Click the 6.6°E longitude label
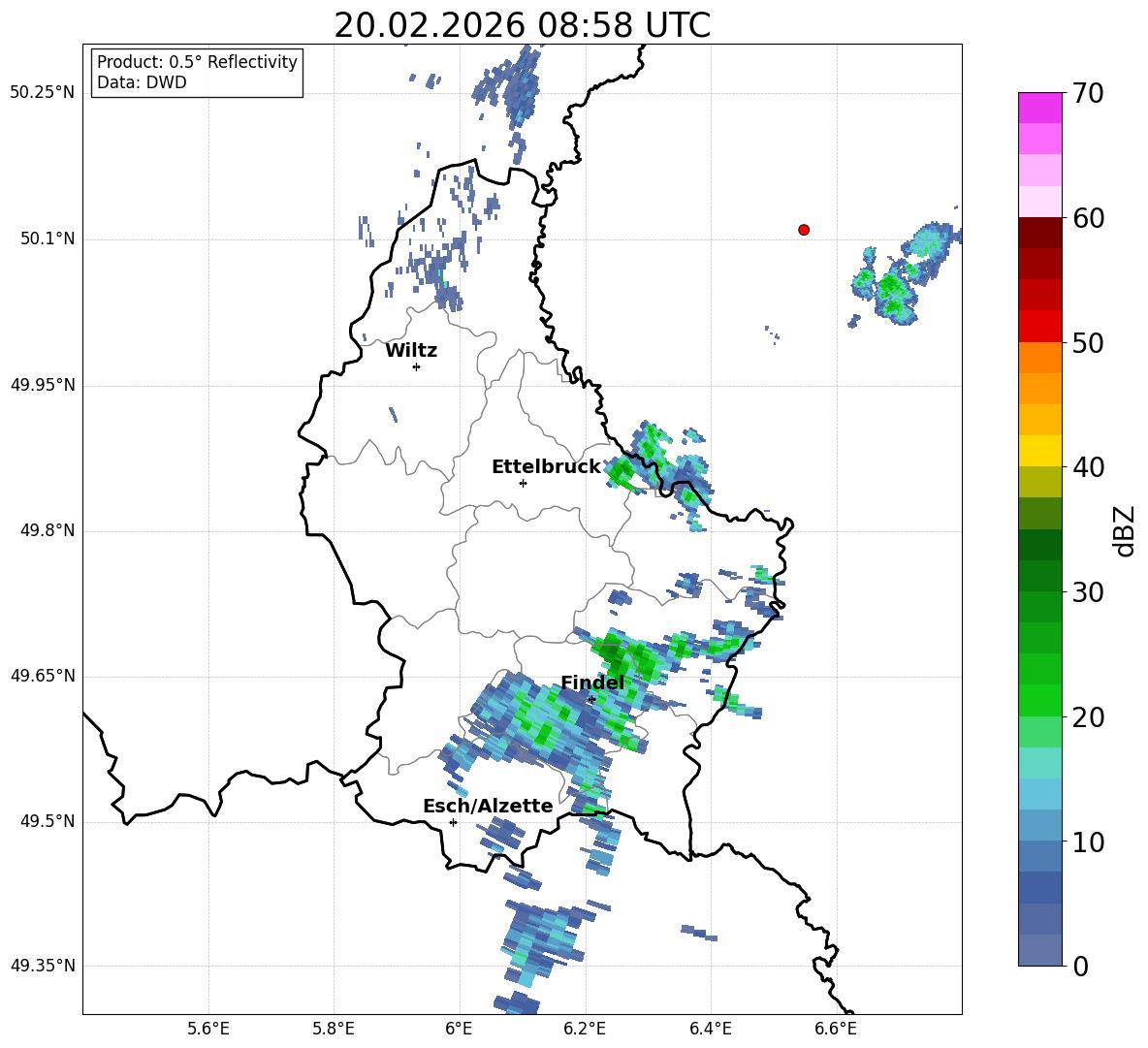This screenshot has width=1148, height=1048. pyautogui.click(x=836, y=1029)
